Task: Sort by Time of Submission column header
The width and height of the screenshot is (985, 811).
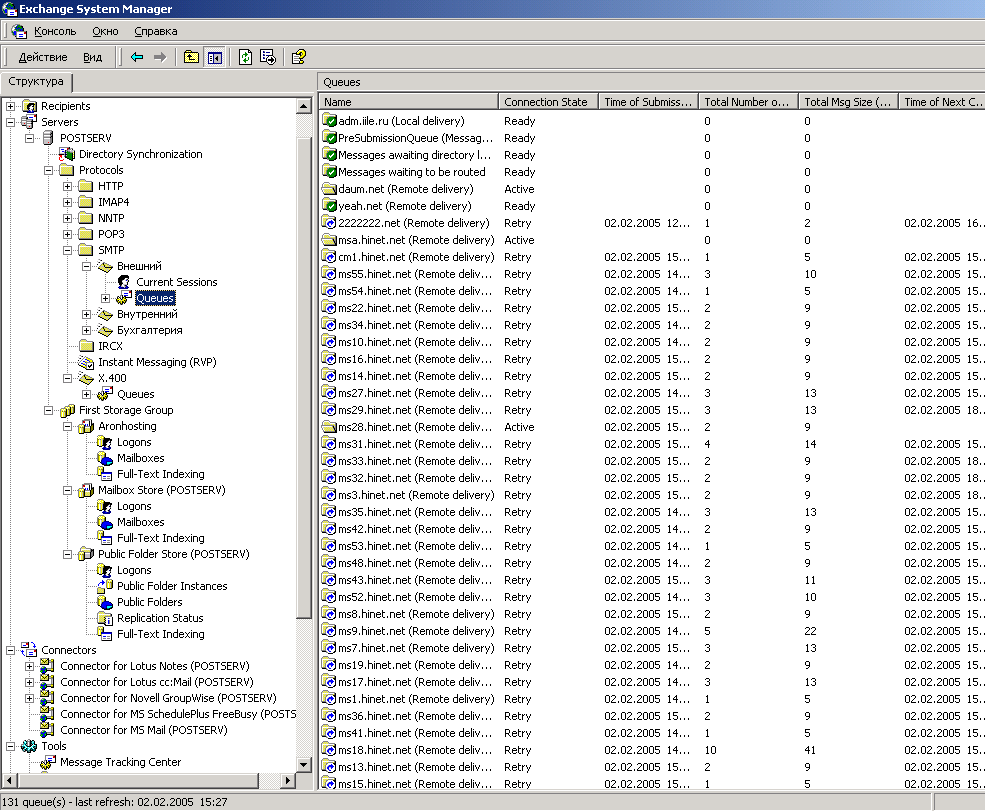Action: [x=648, y=102]
